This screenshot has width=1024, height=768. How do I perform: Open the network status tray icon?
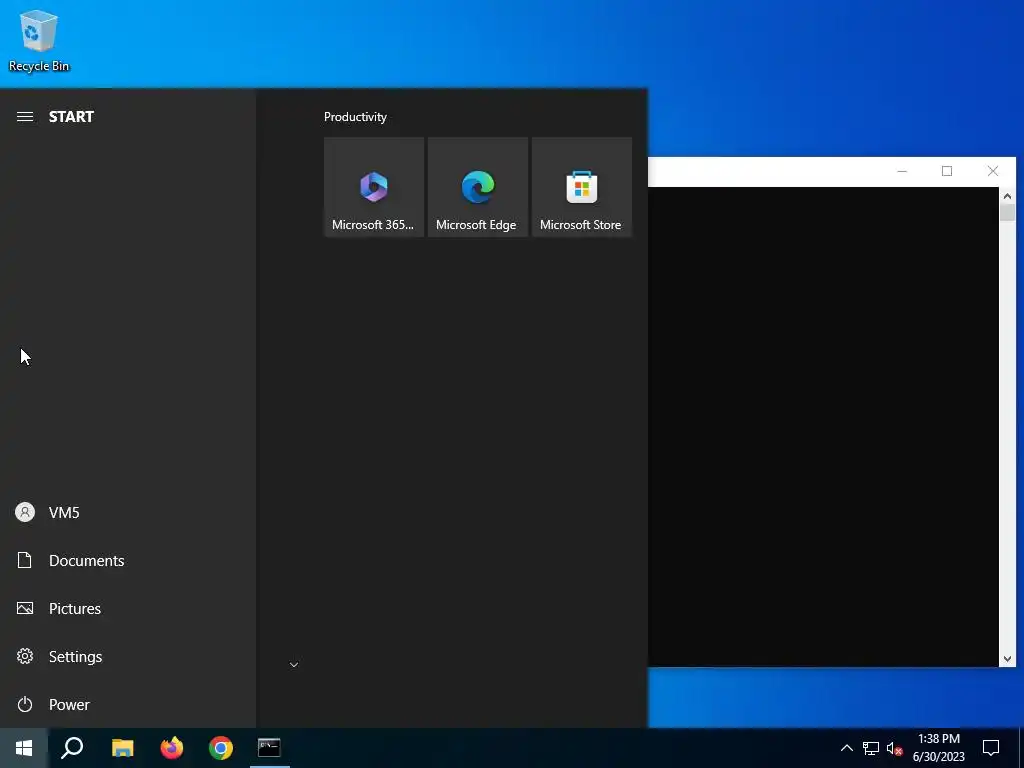871,748
